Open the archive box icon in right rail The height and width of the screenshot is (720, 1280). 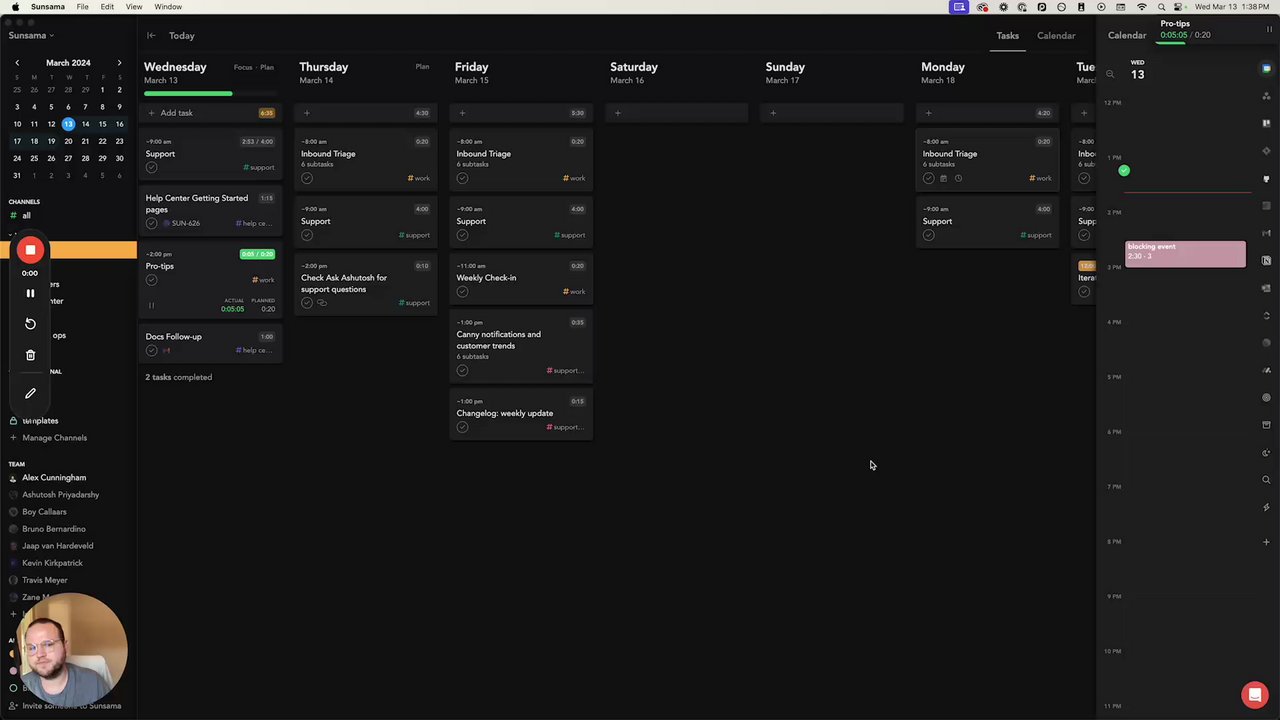pyautogui.click(x=1266, y=425)
